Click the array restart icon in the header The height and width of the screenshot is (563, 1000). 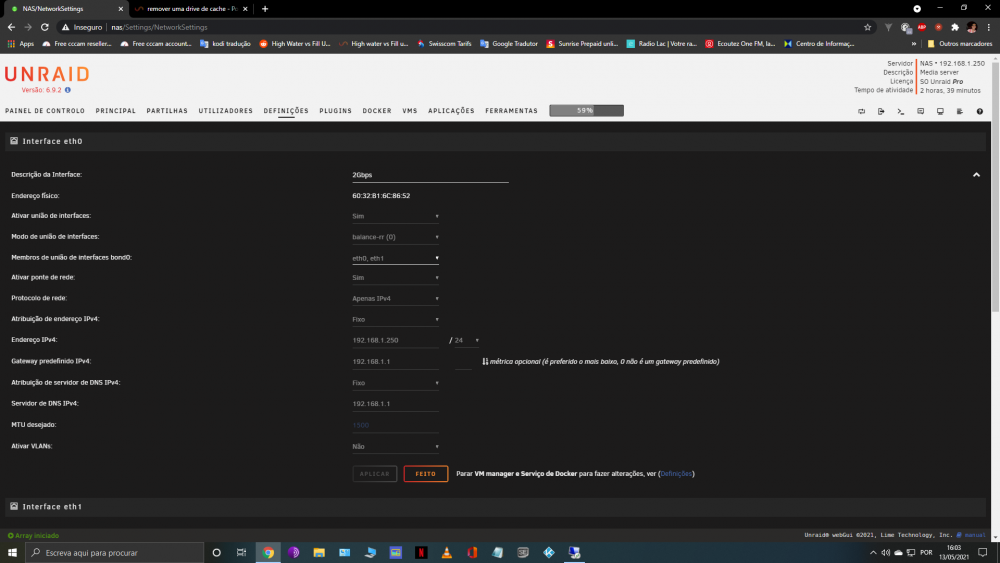(x=862, y=111)
